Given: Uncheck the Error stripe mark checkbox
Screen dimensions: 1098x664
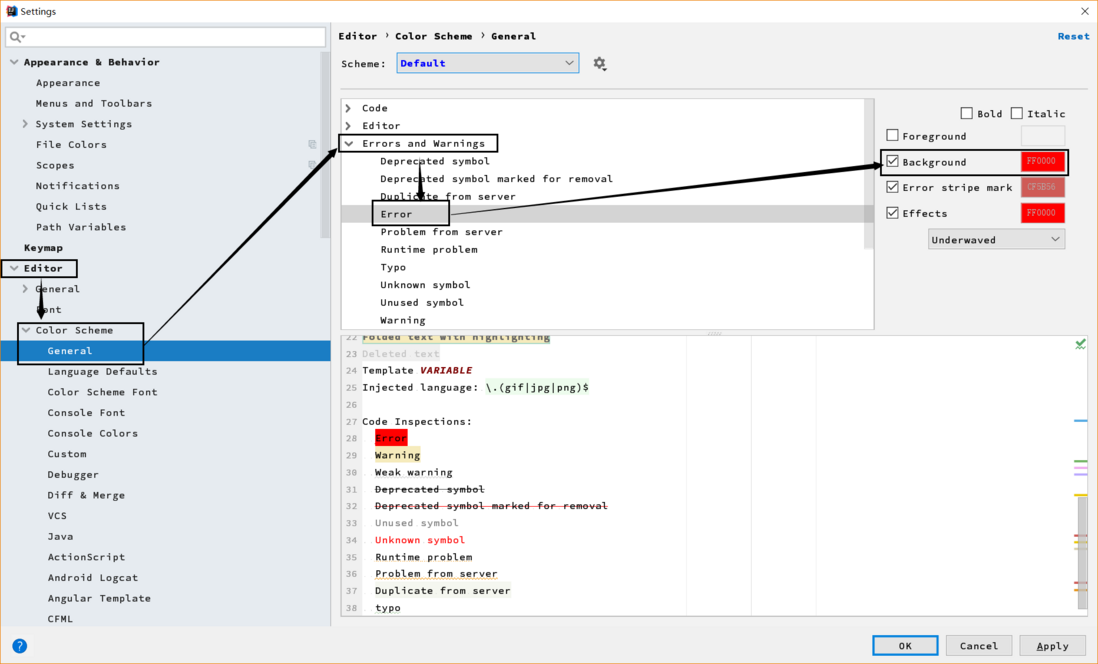Looking at the screenshot, I should pyautogui.click(x=892, y=187).
